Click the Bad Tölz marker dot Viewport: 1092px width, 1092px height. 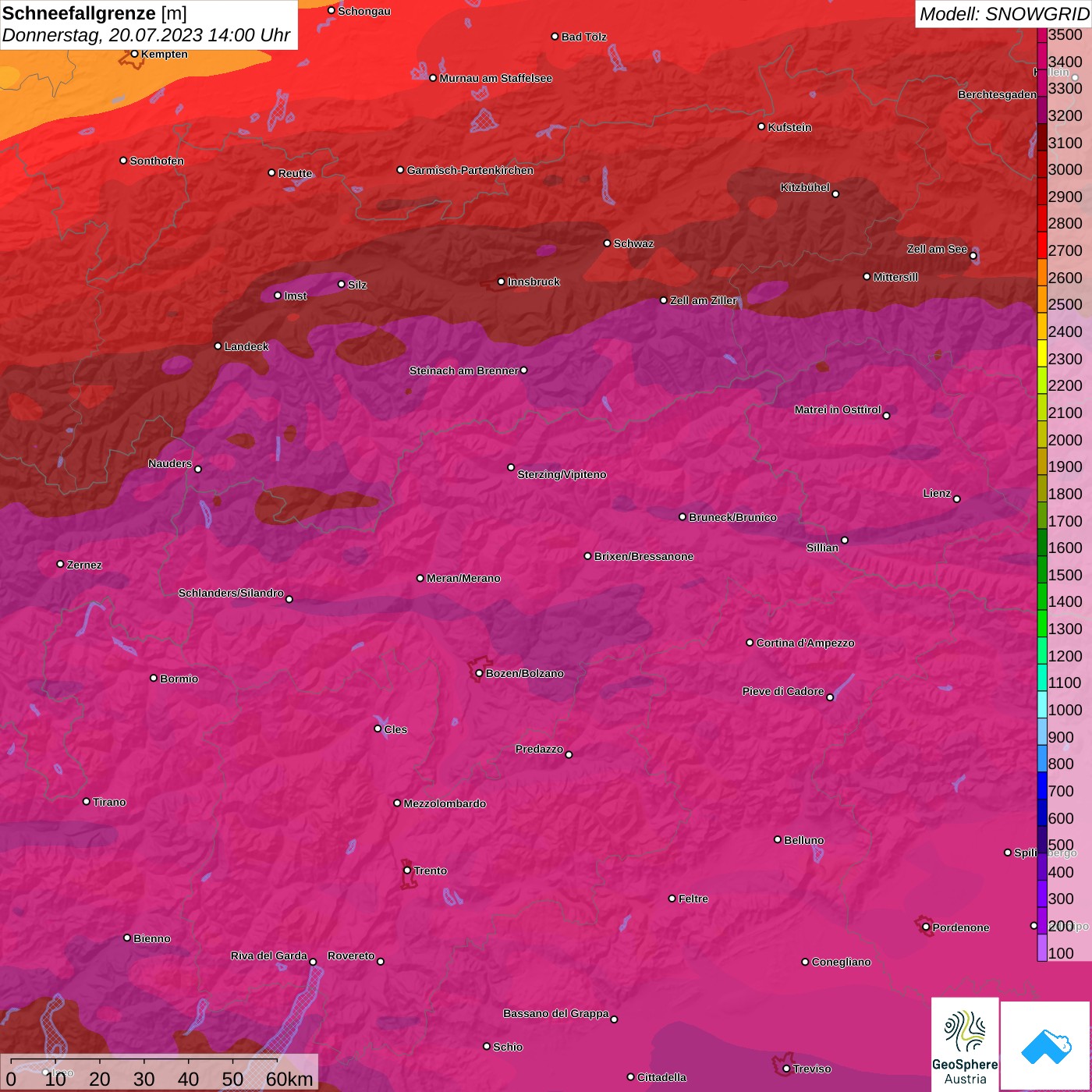click(x=555, y=36)
